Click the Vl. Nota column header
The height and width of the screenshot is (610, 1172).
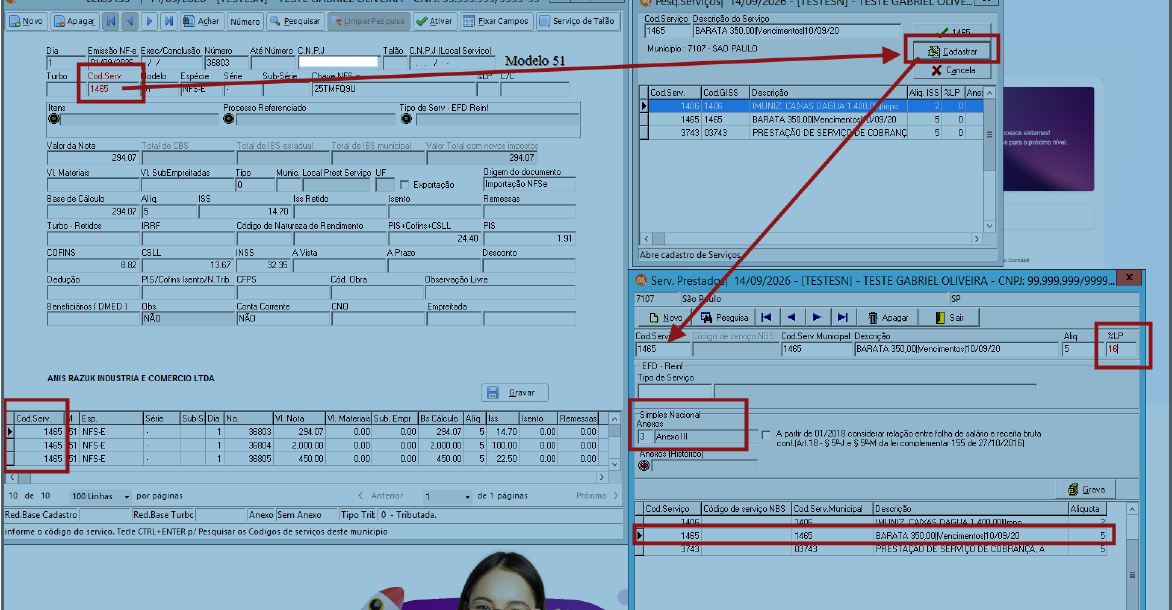click(298, 419)
